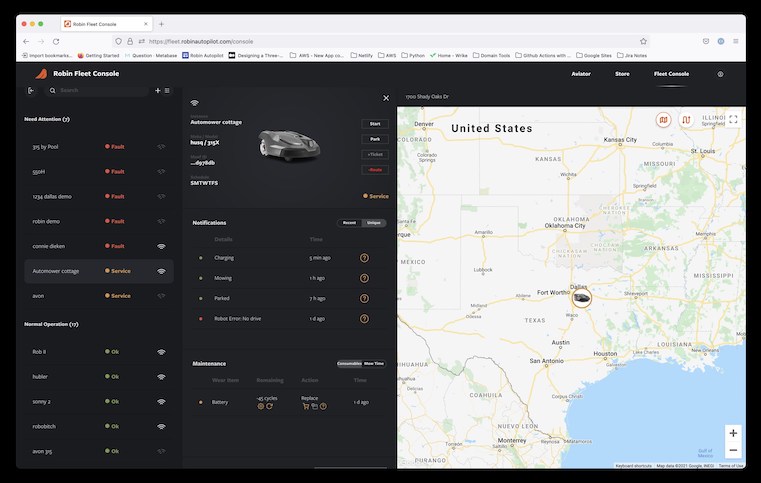Select the 1234 dallas demo mower
761x483 pixels.
(99, 197)
